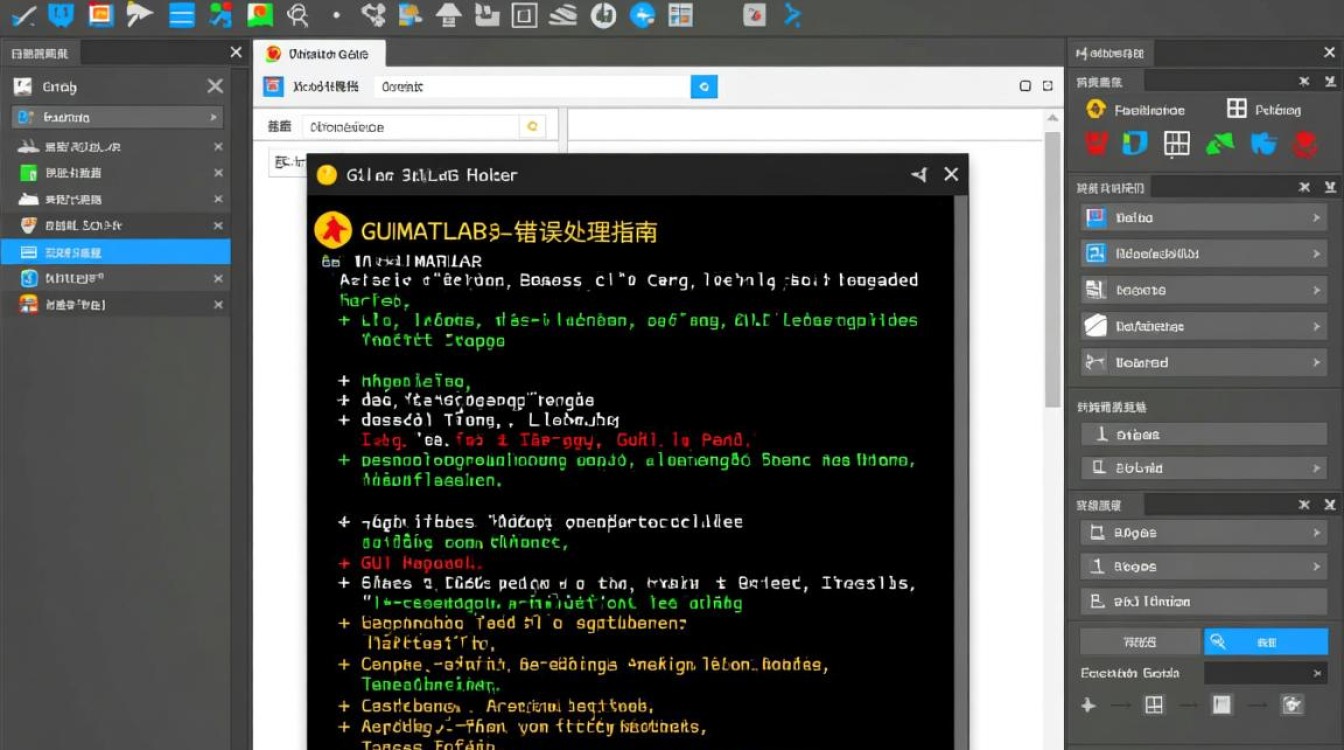Image resolution: width=1344 pixels, height=750 pixels.
Task: Click the first small square icon right of address bar
Action: pos(1025,87)
